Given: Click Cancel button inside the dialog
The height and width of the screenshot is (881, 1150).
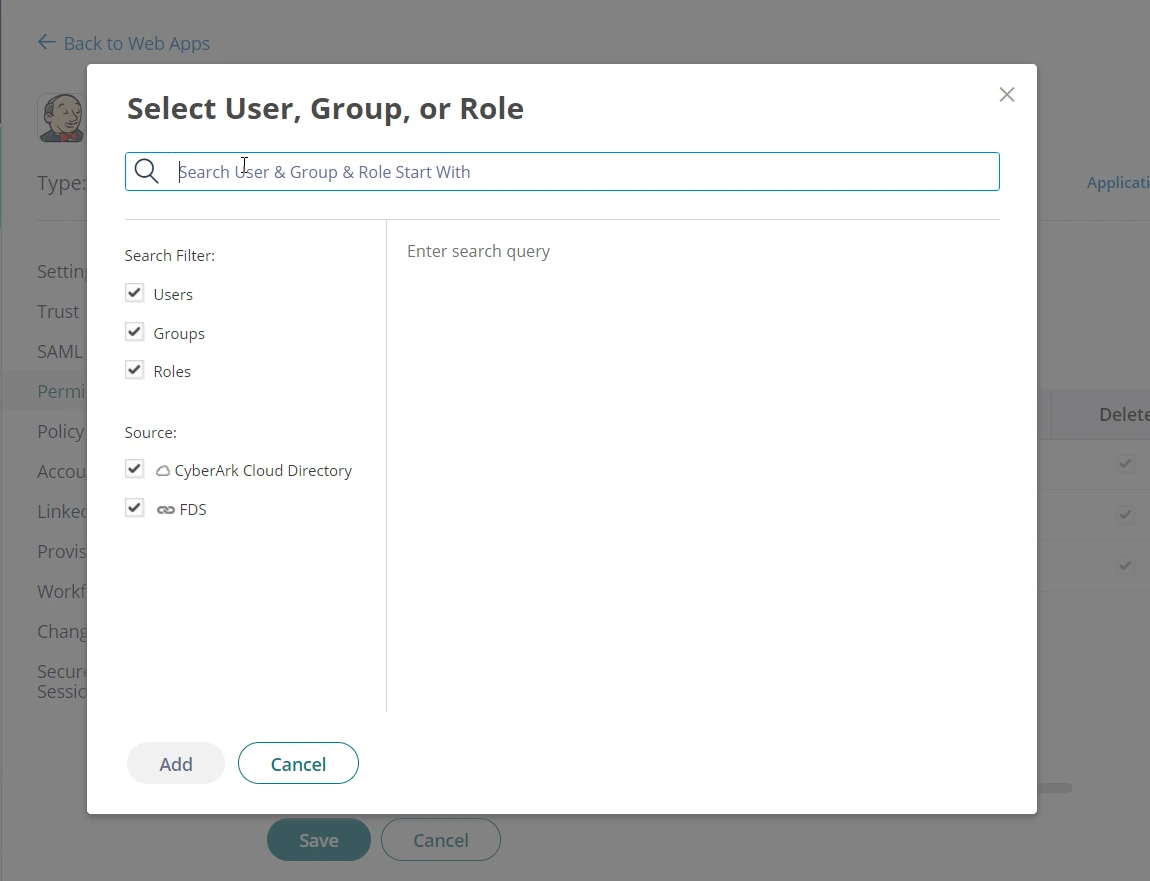Looking at the screenshot, I should 298,764.
